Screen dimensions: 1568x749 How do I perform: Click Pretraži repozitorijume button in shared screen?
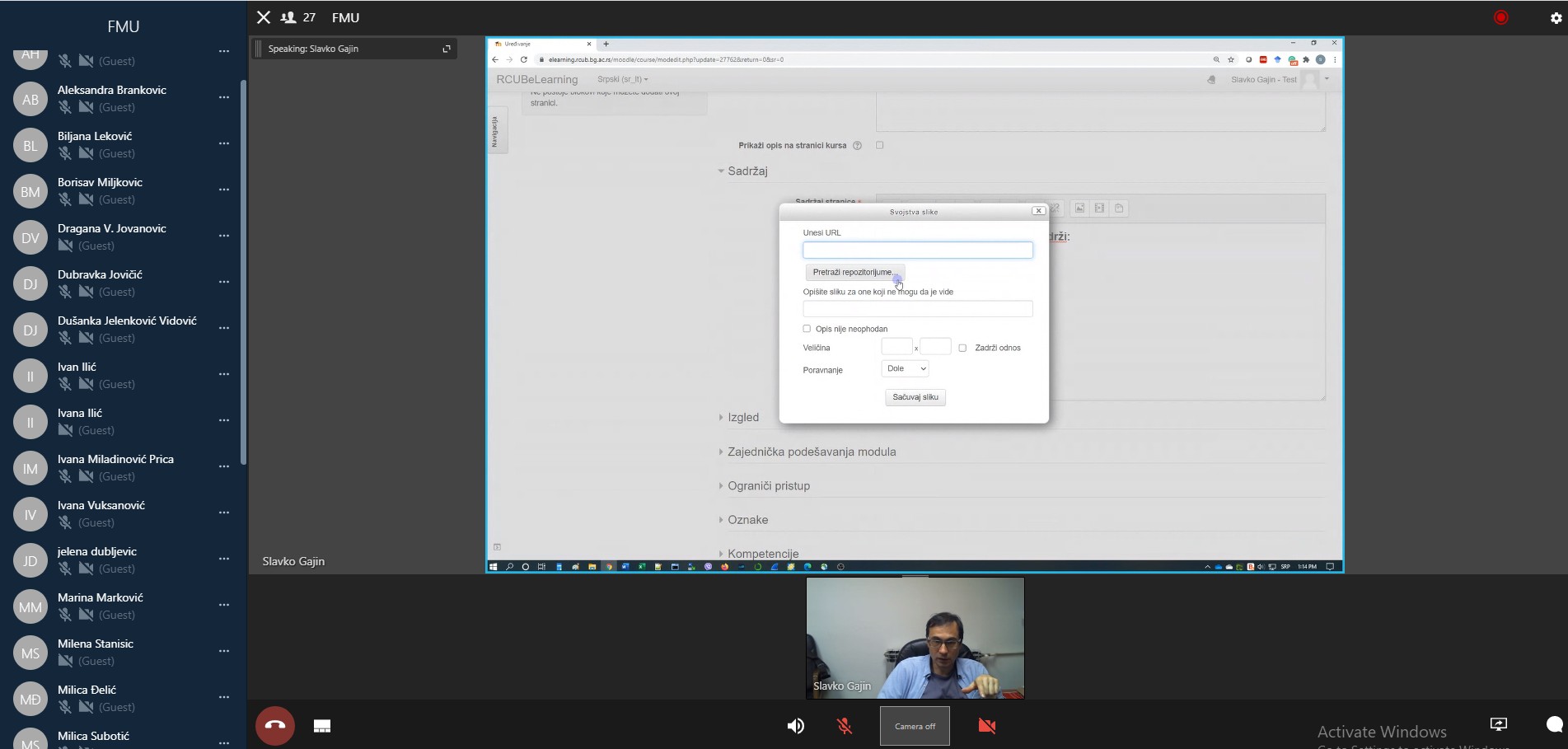tap(855, 272)
